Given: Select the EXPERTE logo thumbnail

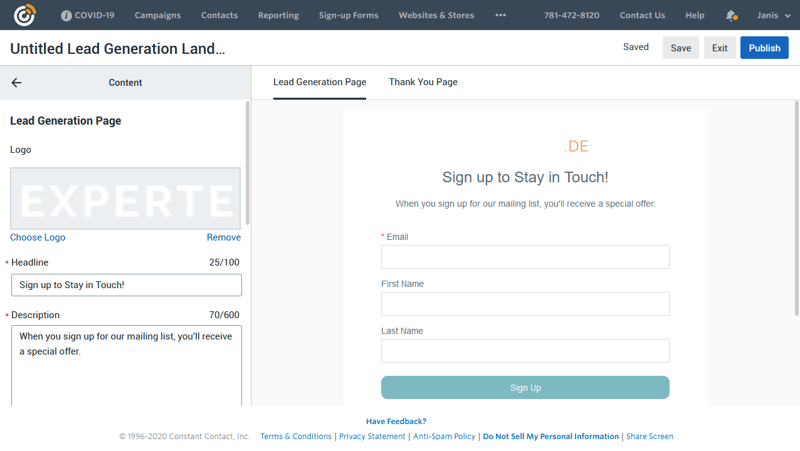Looking at the screenshot, I should (126, 198).
